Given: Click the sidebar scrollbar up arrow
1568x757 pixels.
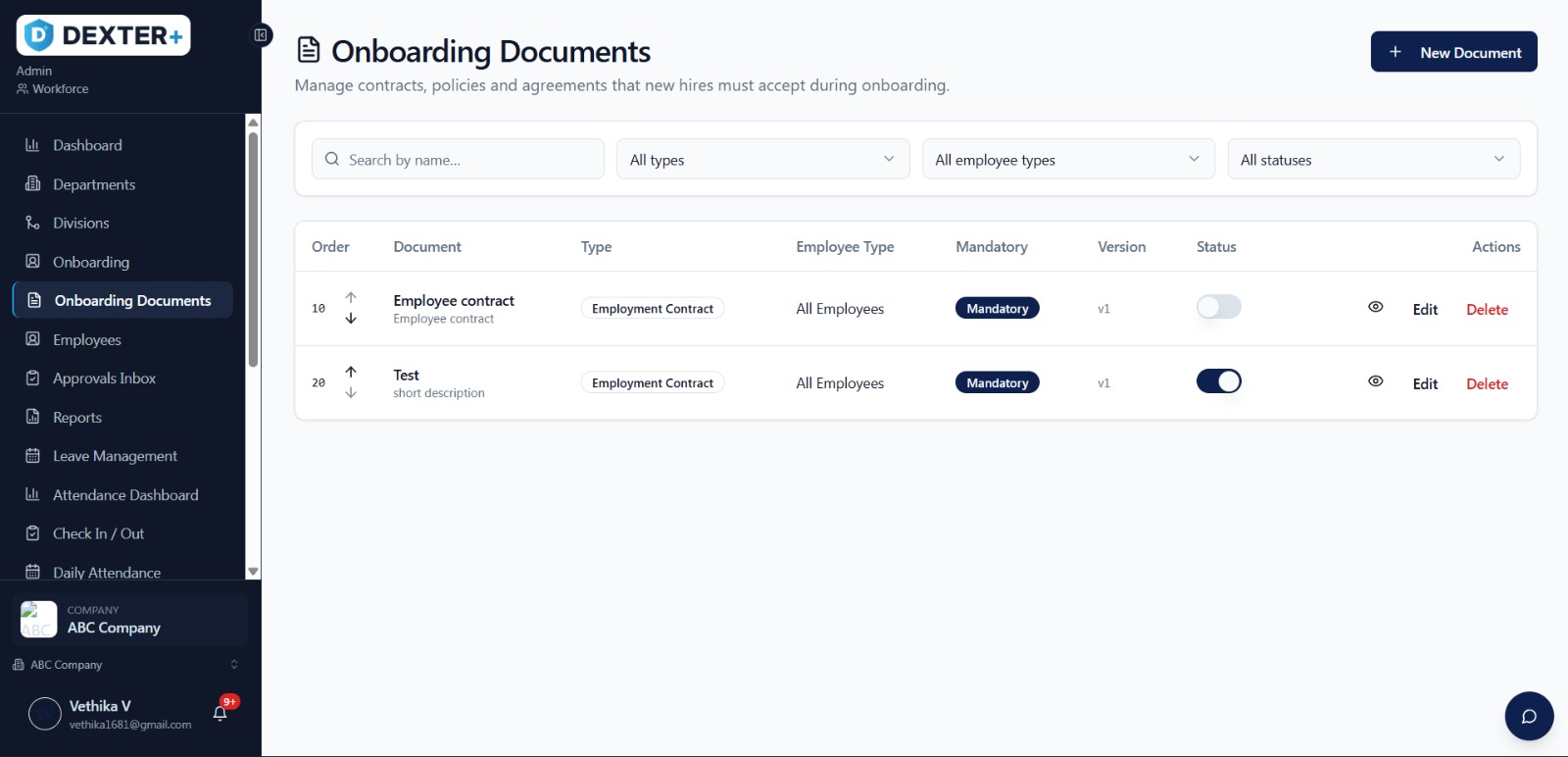Looking at the screenshot, I should pos(253,123).
